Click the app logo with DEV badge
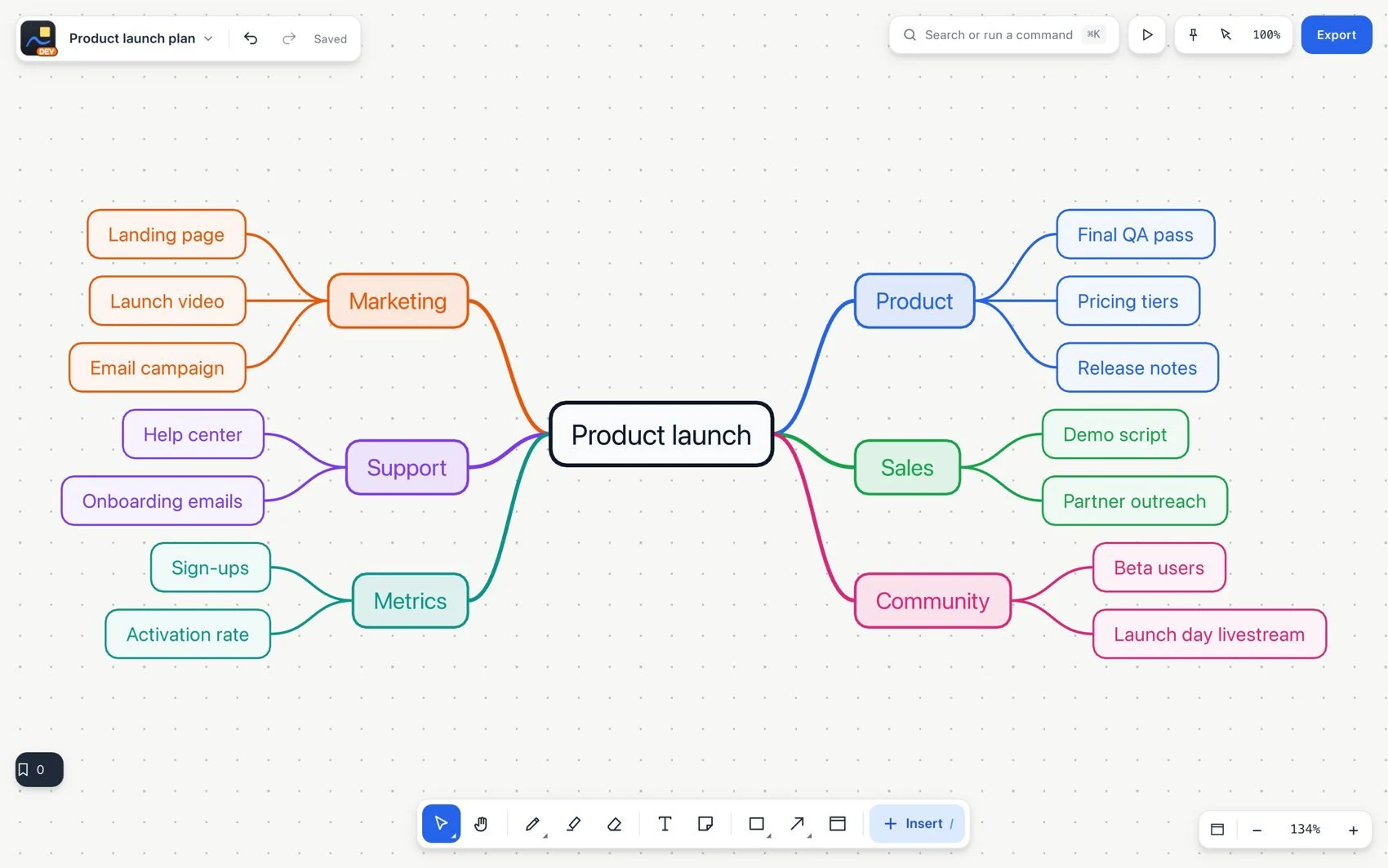The height and width of the screenshot is (868, 1388). pyautogui.click(x=38, y=38)
